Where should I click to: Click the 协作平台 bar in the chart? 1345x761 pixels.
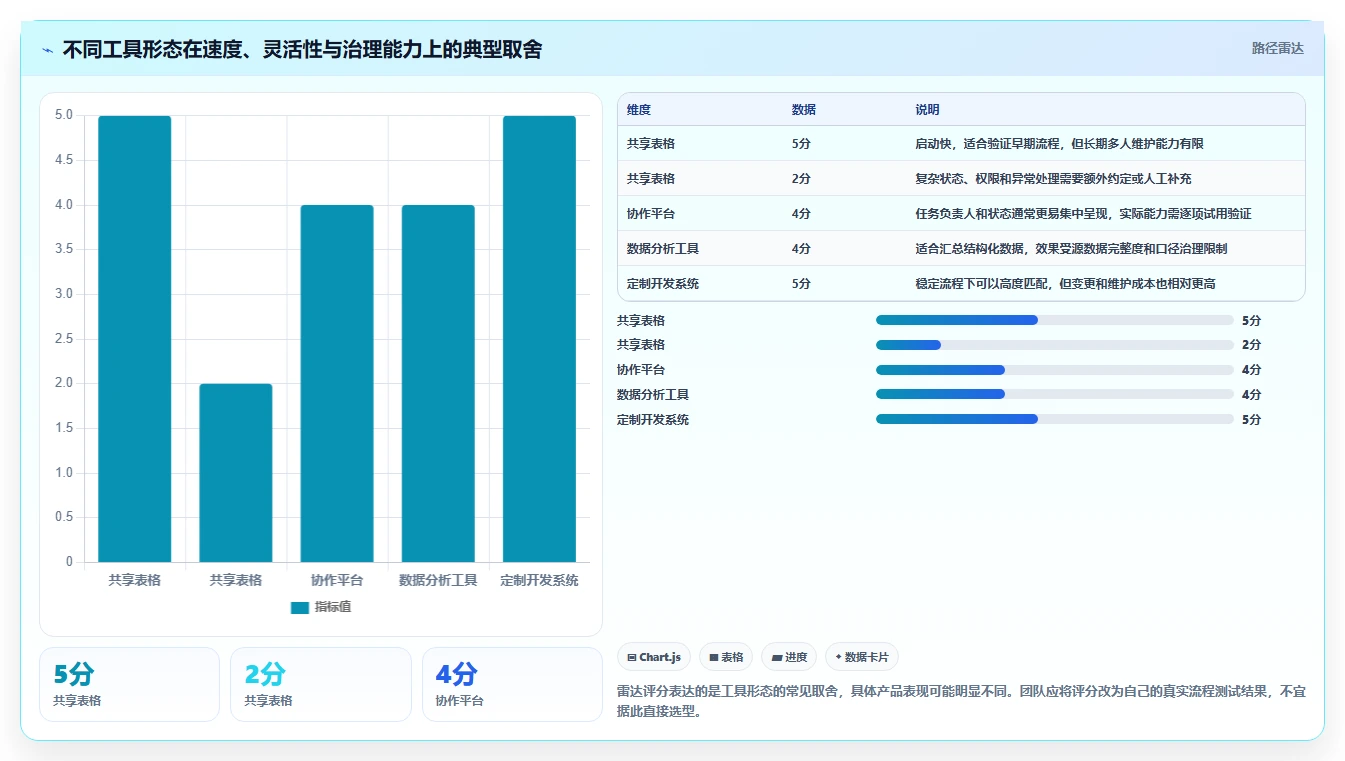pyautogui.click(x=337, y=383)
